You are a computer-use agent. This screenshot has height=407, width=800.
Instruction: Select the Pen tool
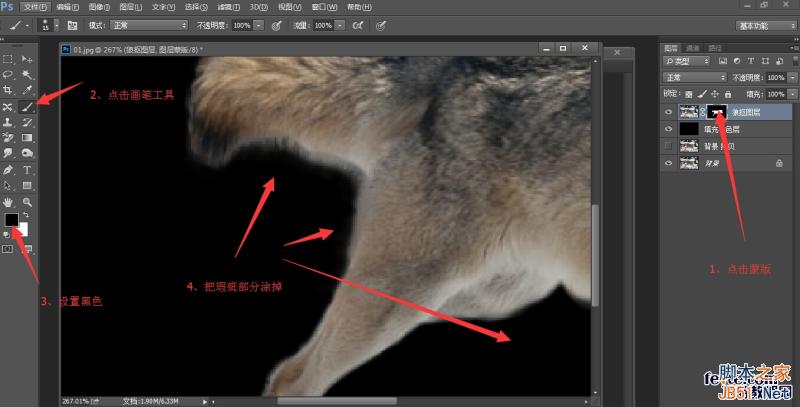pyautogui.click(x=8, y=170)
